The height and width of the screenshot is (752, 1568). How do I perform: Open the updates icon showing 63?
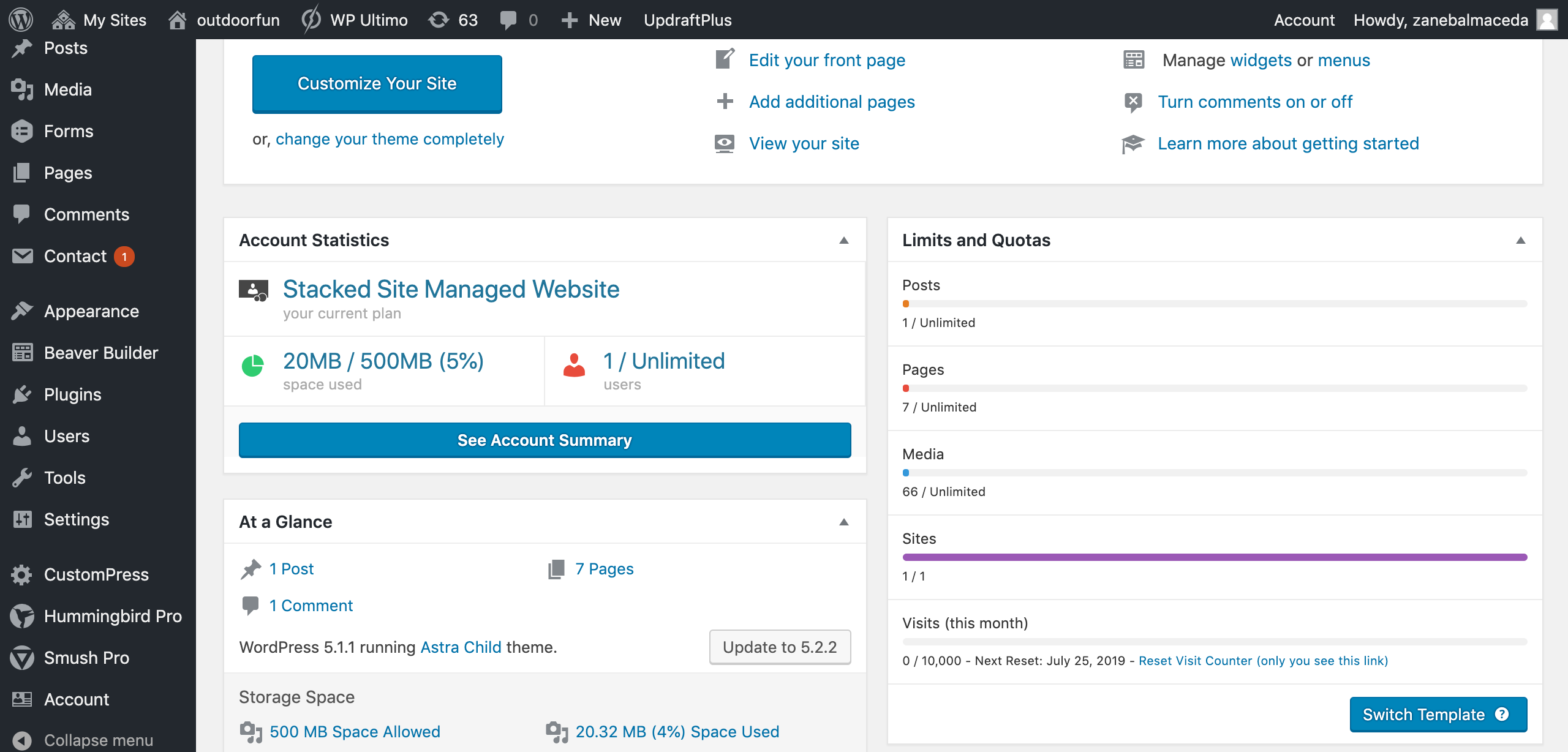coord(439,20)
